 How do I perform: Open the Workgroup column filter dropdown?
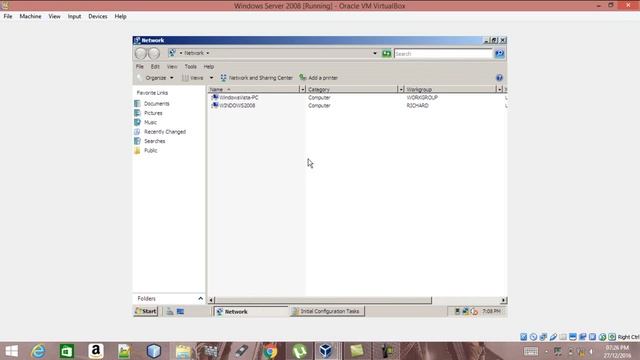[499, 89]
